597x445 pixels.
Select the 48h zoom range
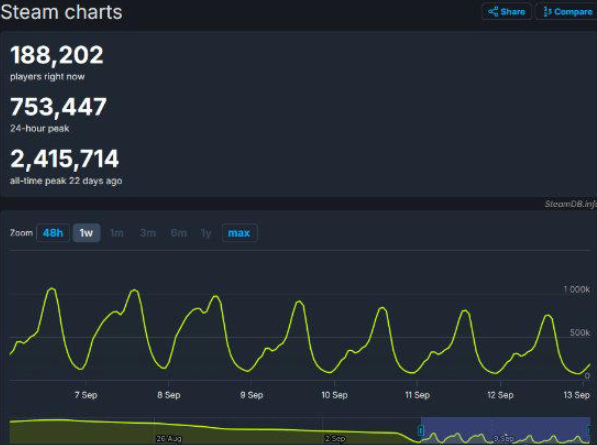tap(53, 233)
